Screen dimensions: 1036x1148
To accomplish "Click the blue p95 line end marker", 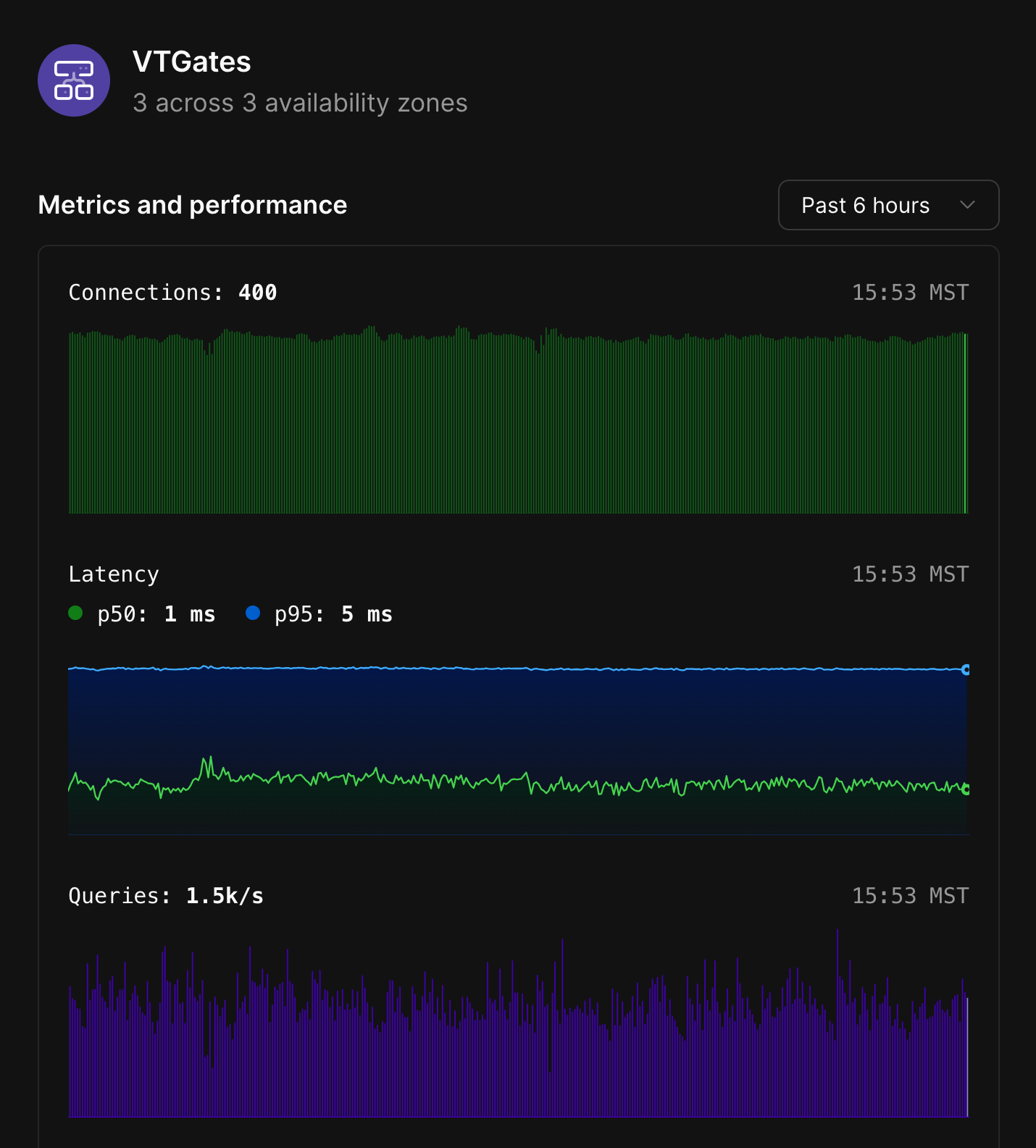I will pos(966,669).
